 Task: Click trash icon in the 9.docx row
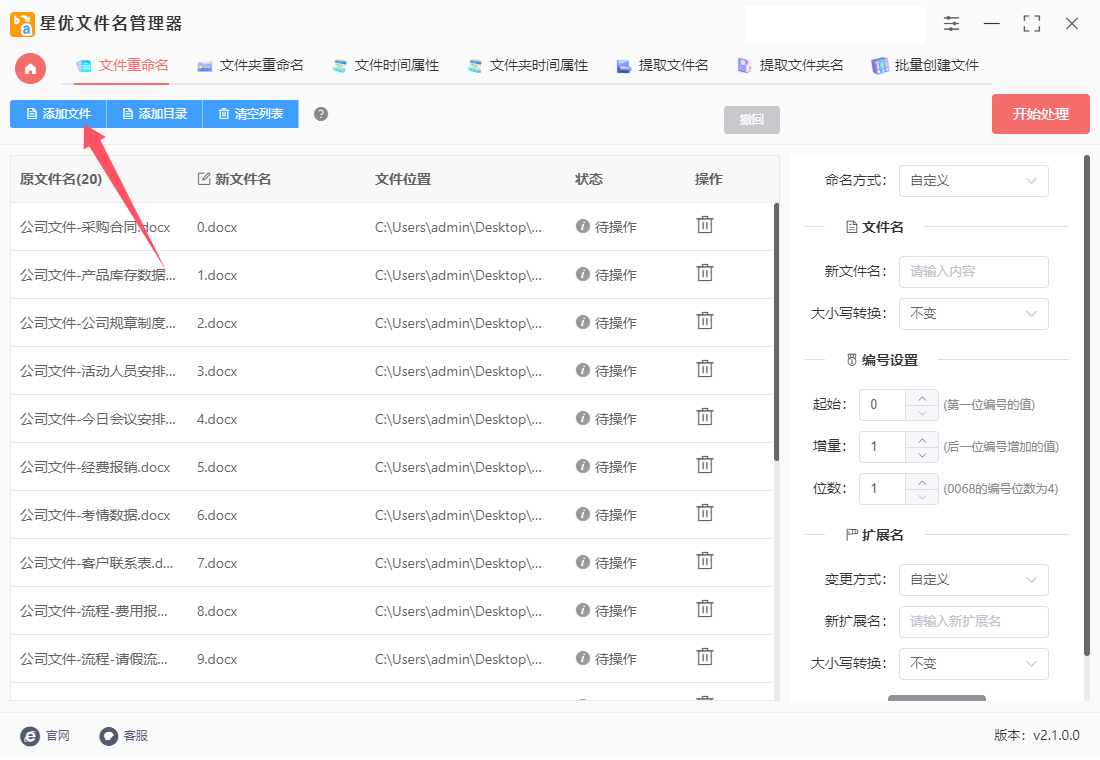[704, 658]
